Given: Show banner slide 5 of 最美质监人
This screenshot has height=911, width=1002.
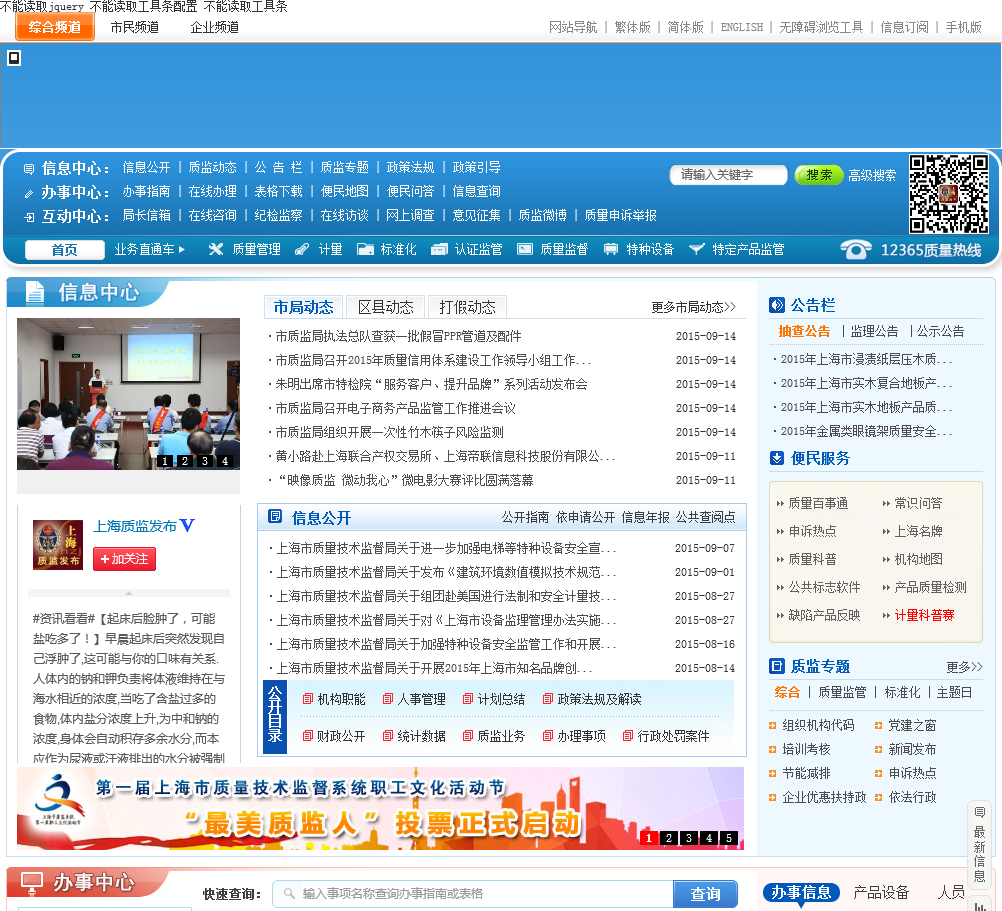Looking at the screenshot, I should point(729,838).
